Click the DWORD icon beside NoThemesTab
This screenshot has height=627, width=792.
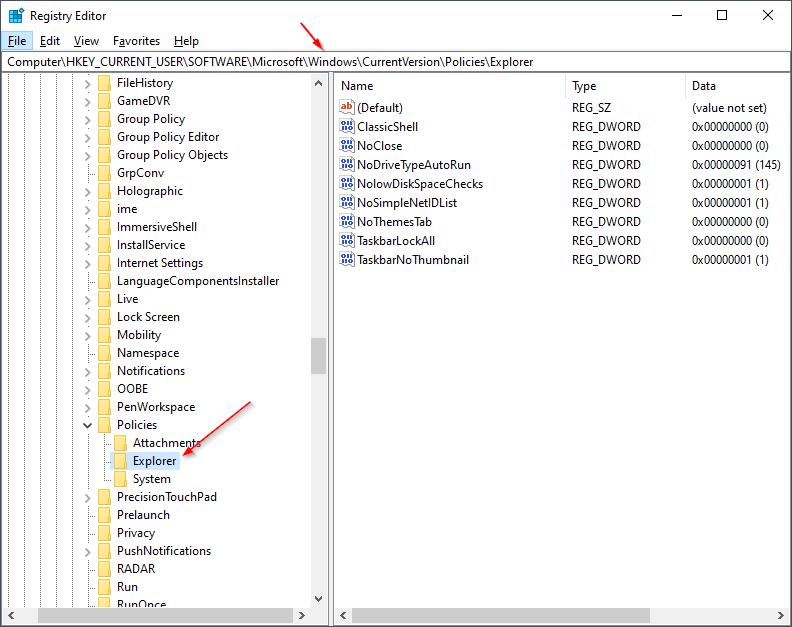(347, 222)
